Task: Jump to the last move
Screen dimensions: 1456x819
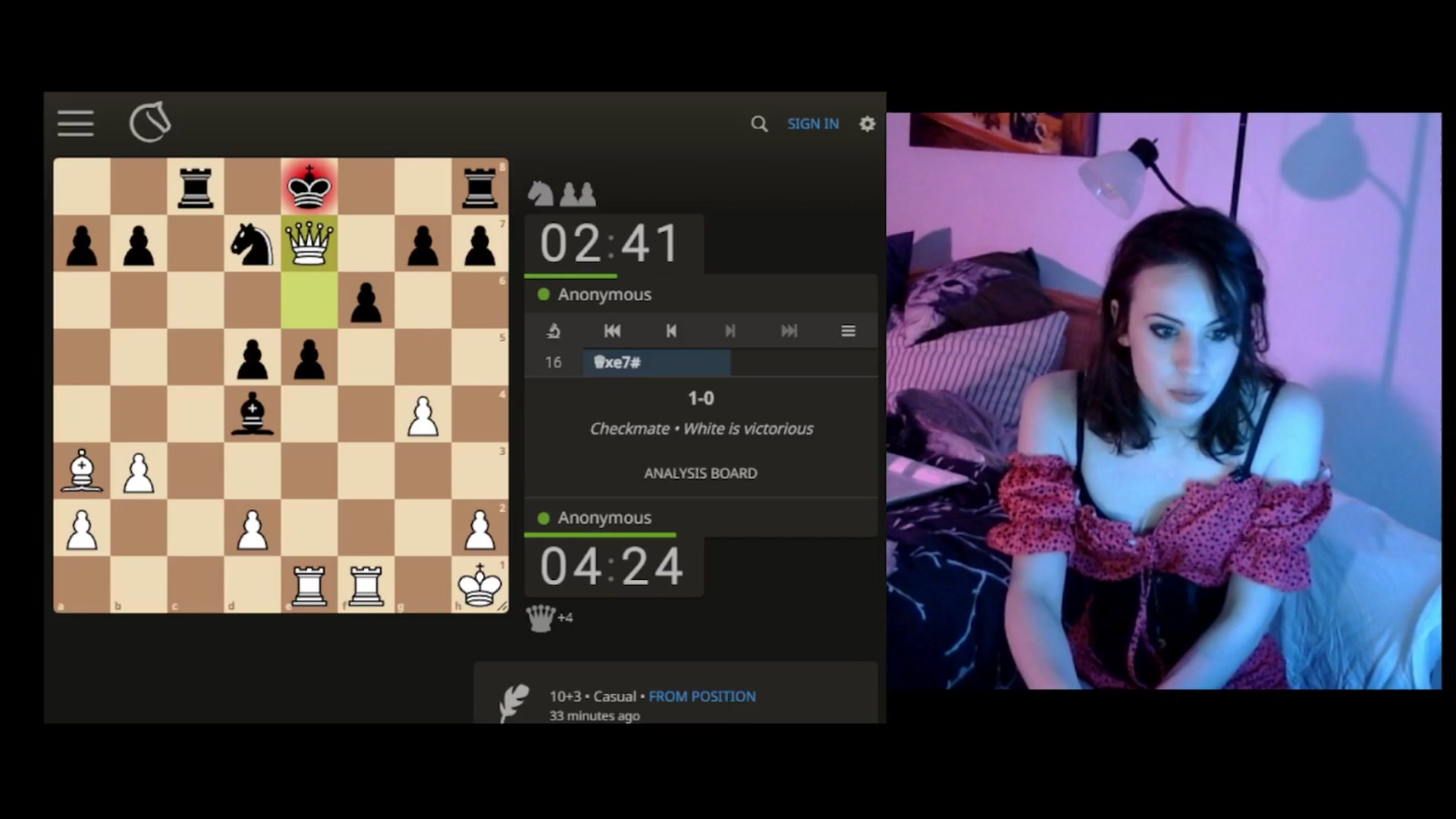Action: [789, 331]
